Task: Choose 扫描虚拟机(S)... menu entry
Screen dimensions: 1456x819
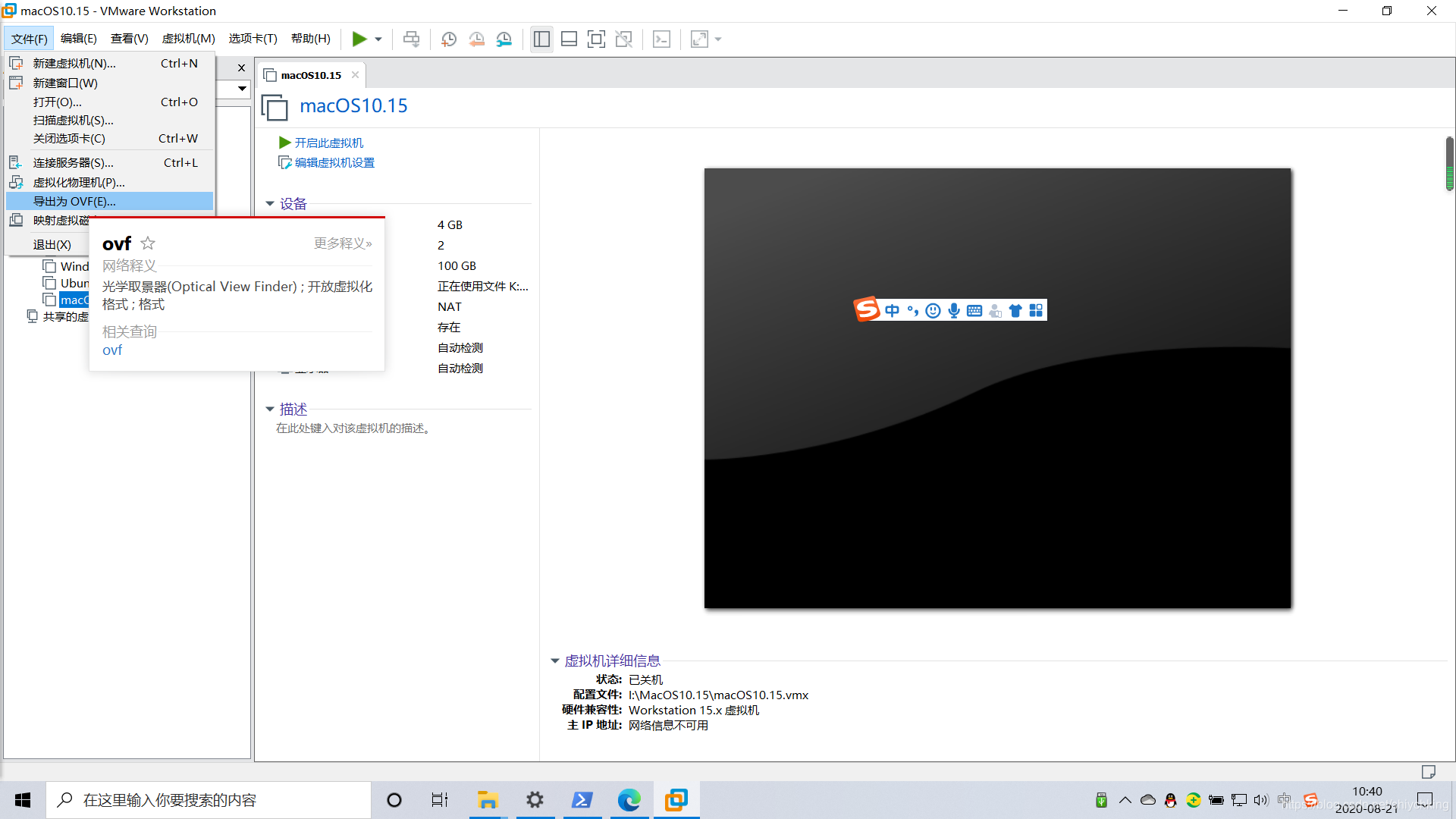Action: click(x=110, y=120)
